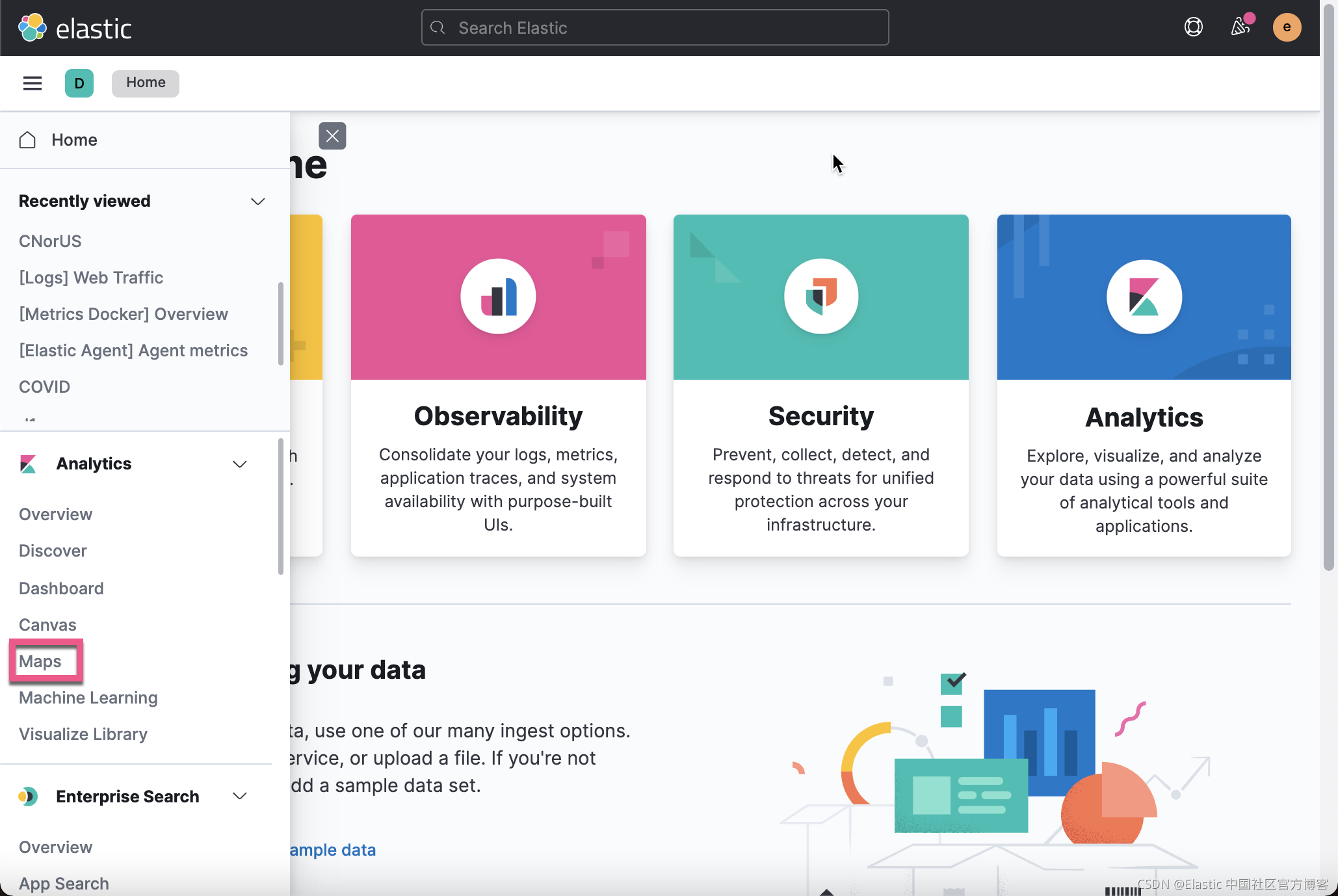
Task: Go to Analytics Overview
Action: (x=56, y=514)
